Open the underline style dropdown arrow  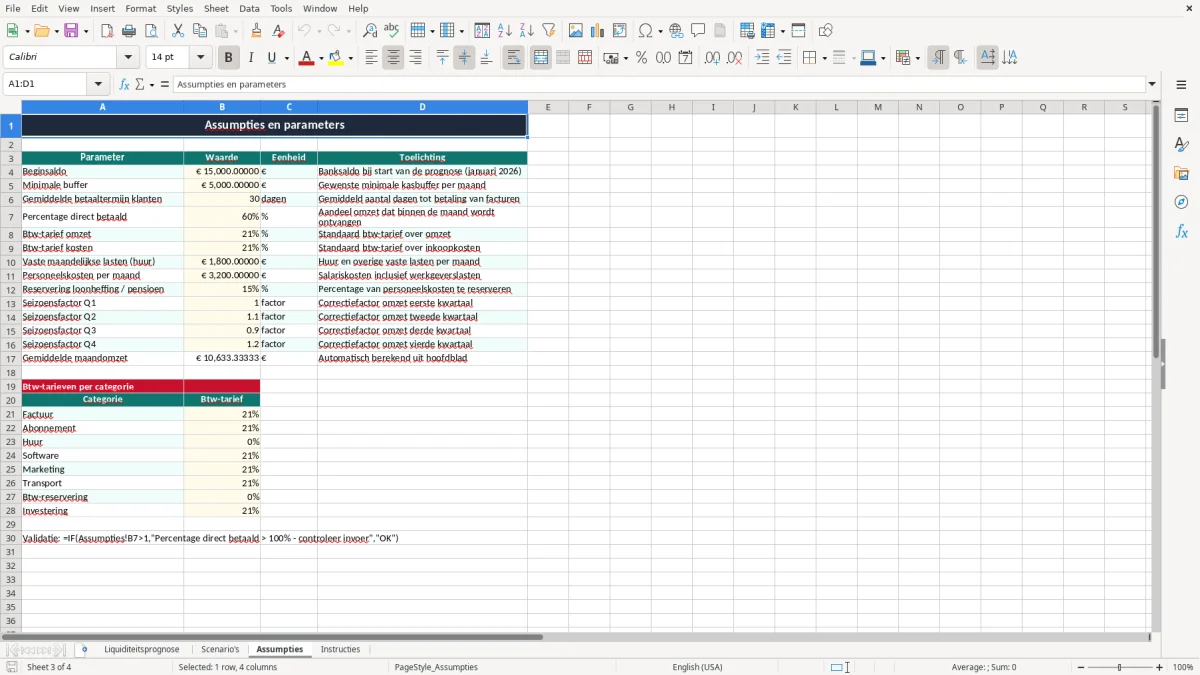[286, 58]
